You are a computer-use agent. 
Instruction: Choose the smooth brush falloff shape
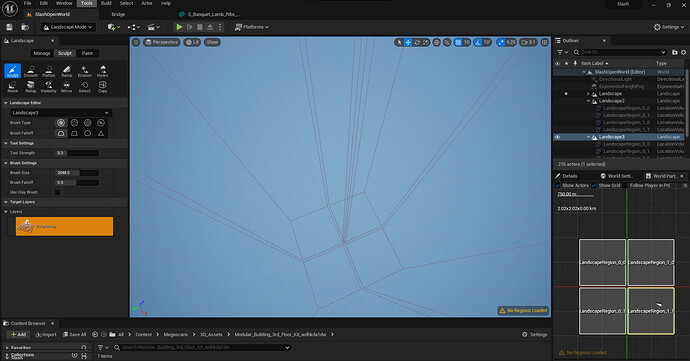tap(61, 133)
